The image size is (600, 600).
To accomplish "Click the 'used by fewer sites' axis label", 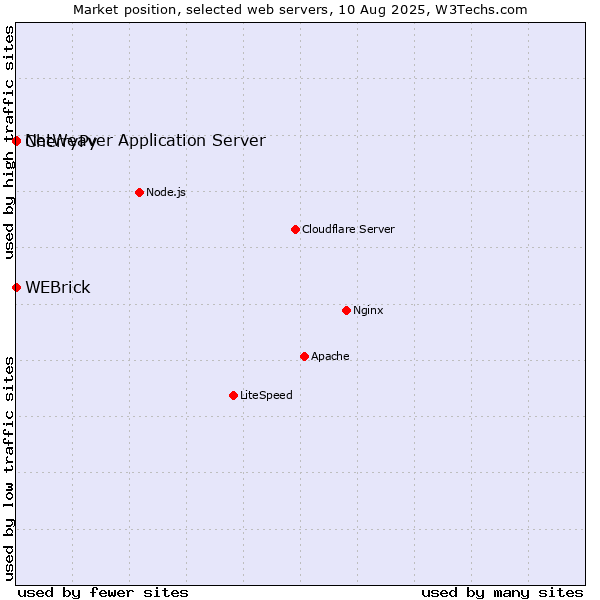I will [103, 592].
